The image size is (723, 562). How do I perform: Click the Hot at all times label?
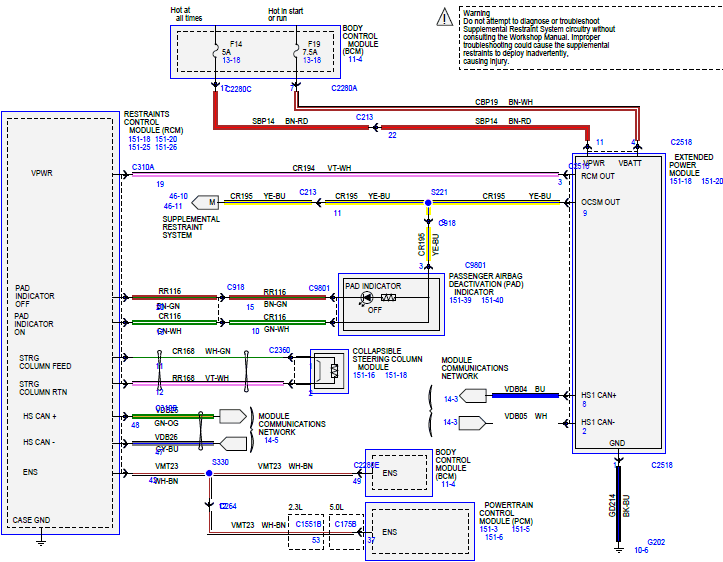[x=186, y=14]
